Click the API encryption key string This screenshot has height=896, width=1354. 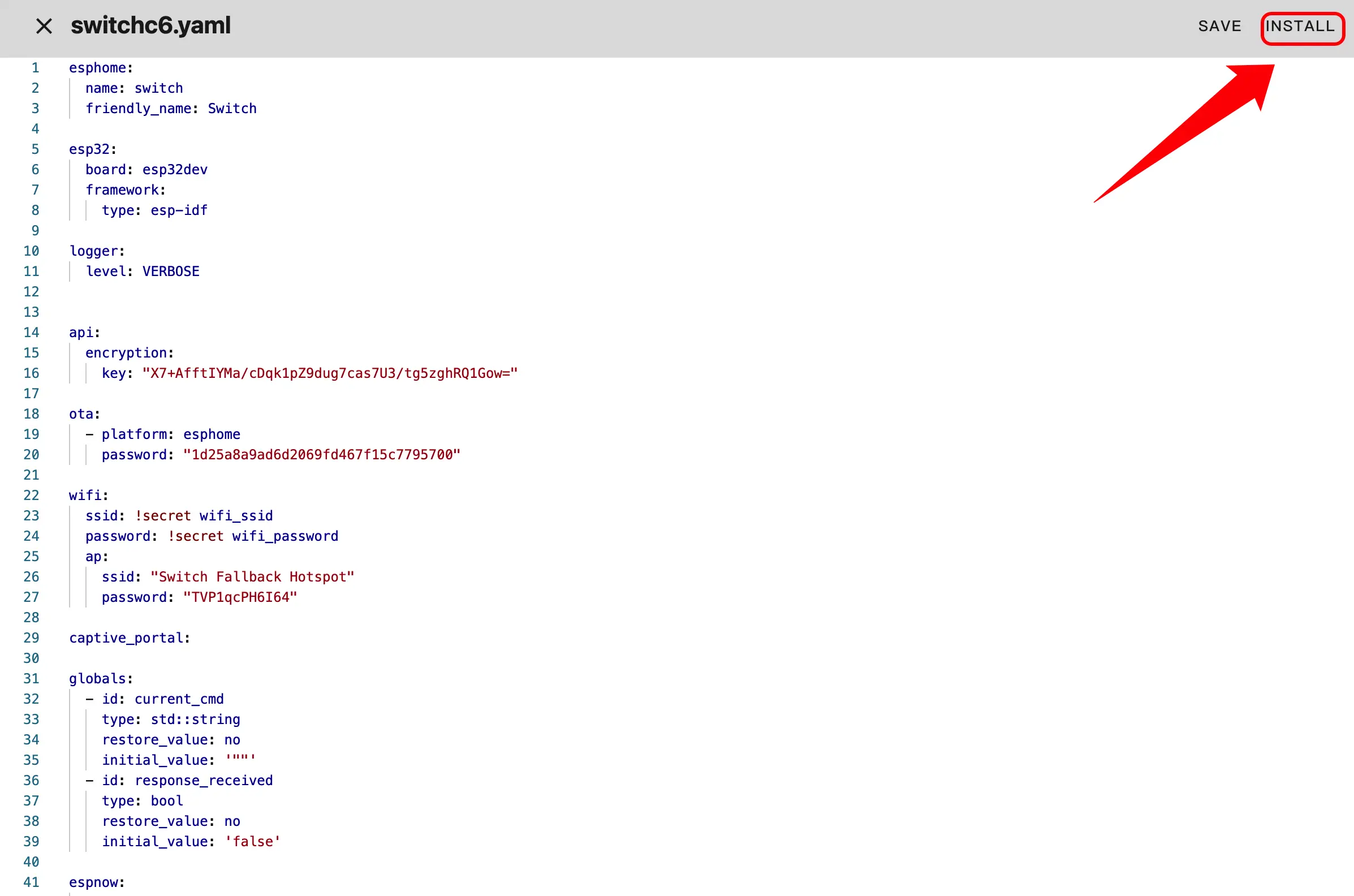(330, 373)
